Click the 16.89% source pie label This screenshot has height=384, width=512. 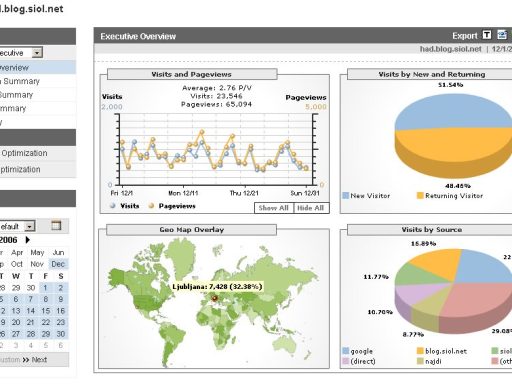[x=423, y=243]
